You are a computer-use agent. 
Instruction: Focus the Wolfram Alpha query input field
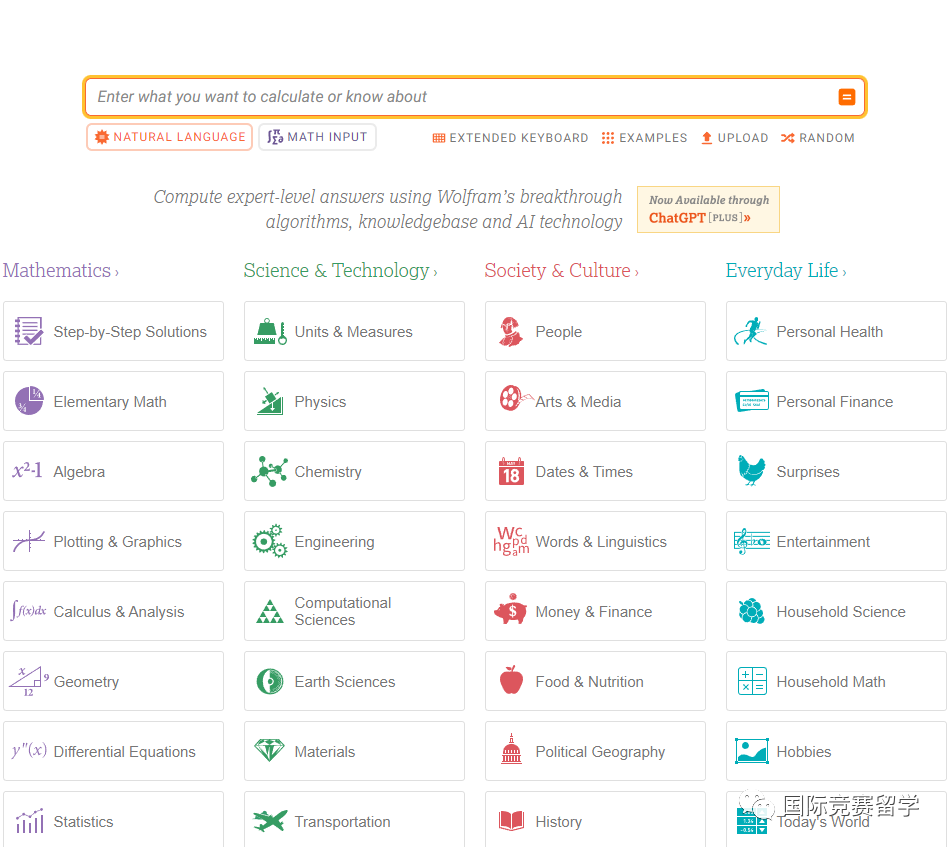pyautogui.click(x=475, y=97)
